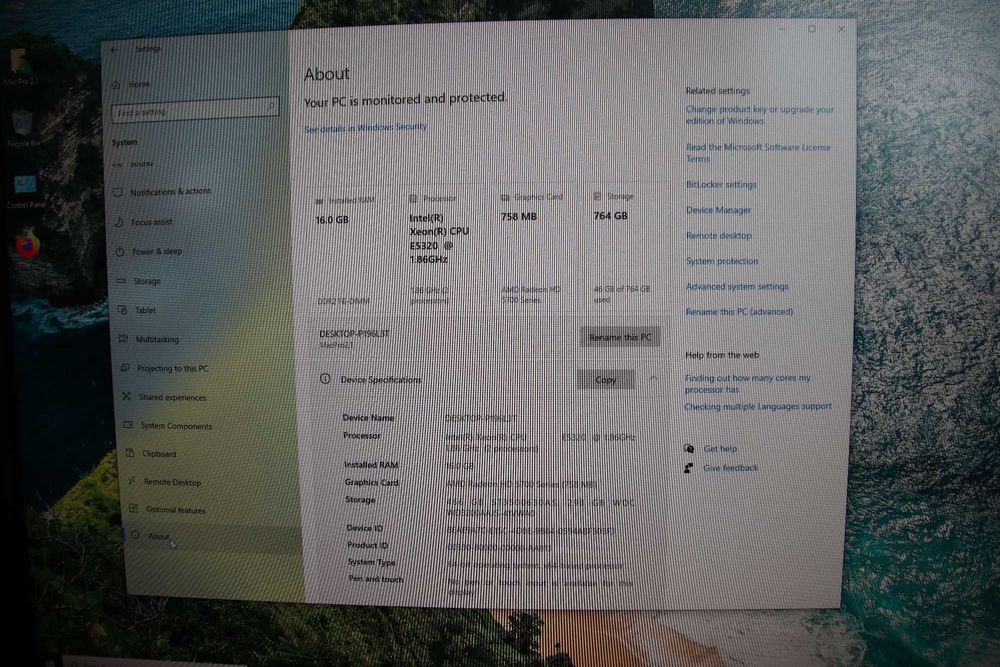Select the Product ID value text
1000x667 pixels.
pos(499,548)
